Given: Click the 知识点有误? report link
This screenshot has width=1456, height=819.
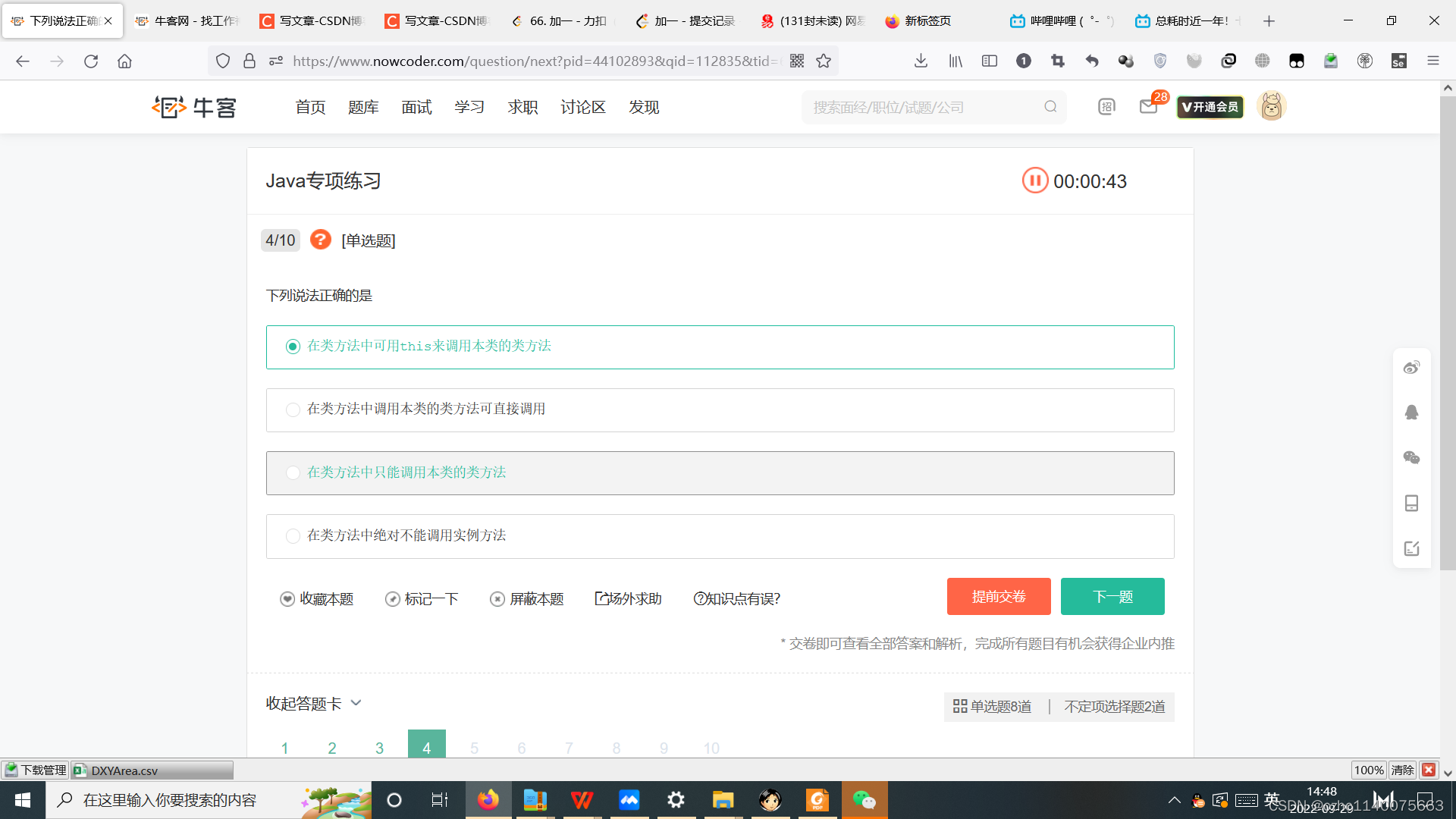Looking at the screenshot, I should click(x=737, y=599).
